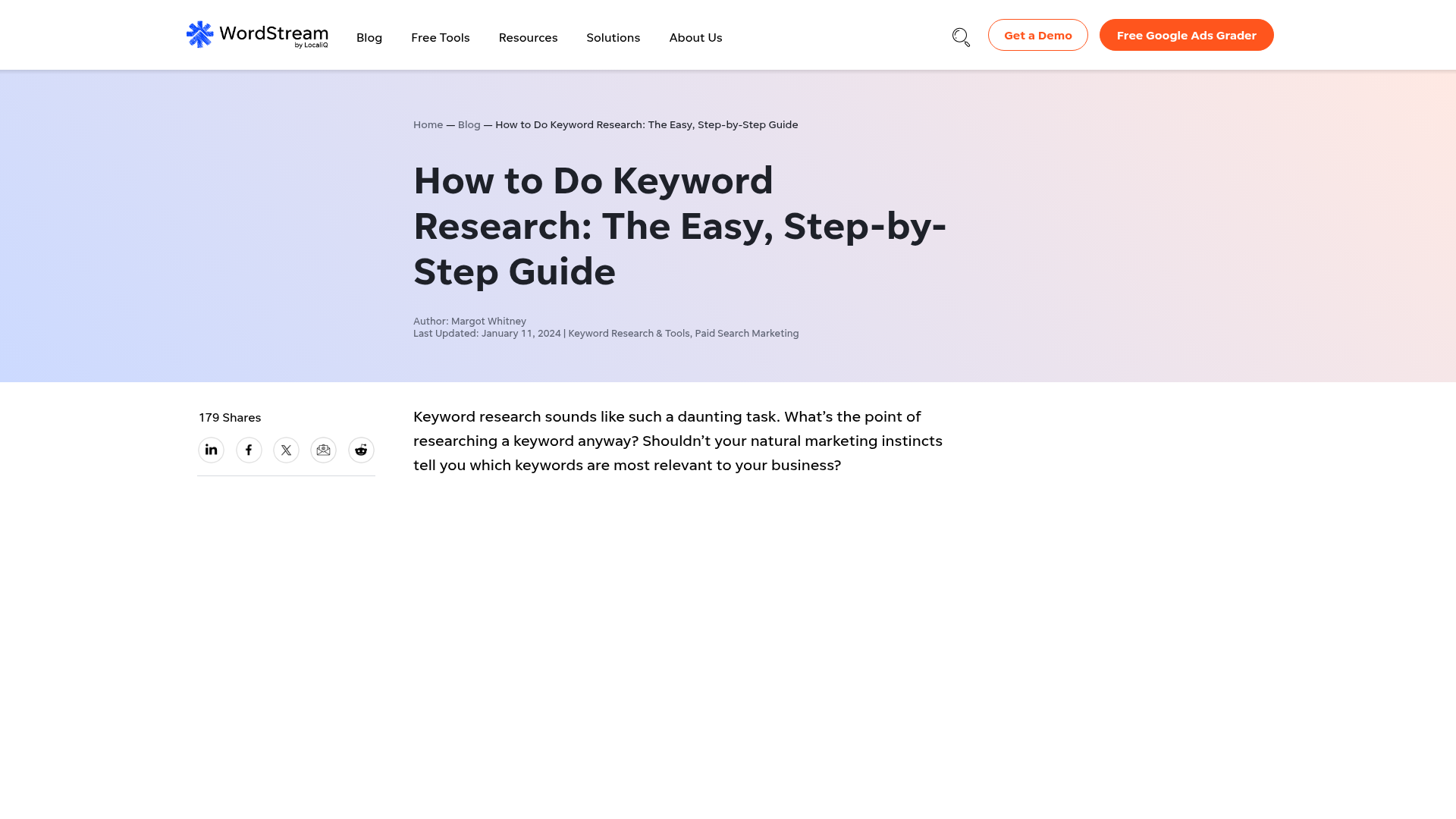The image size is (1456, 819).
Task: Open the Blog menu item
Action: pyautogui.click(x=369, y=38)
